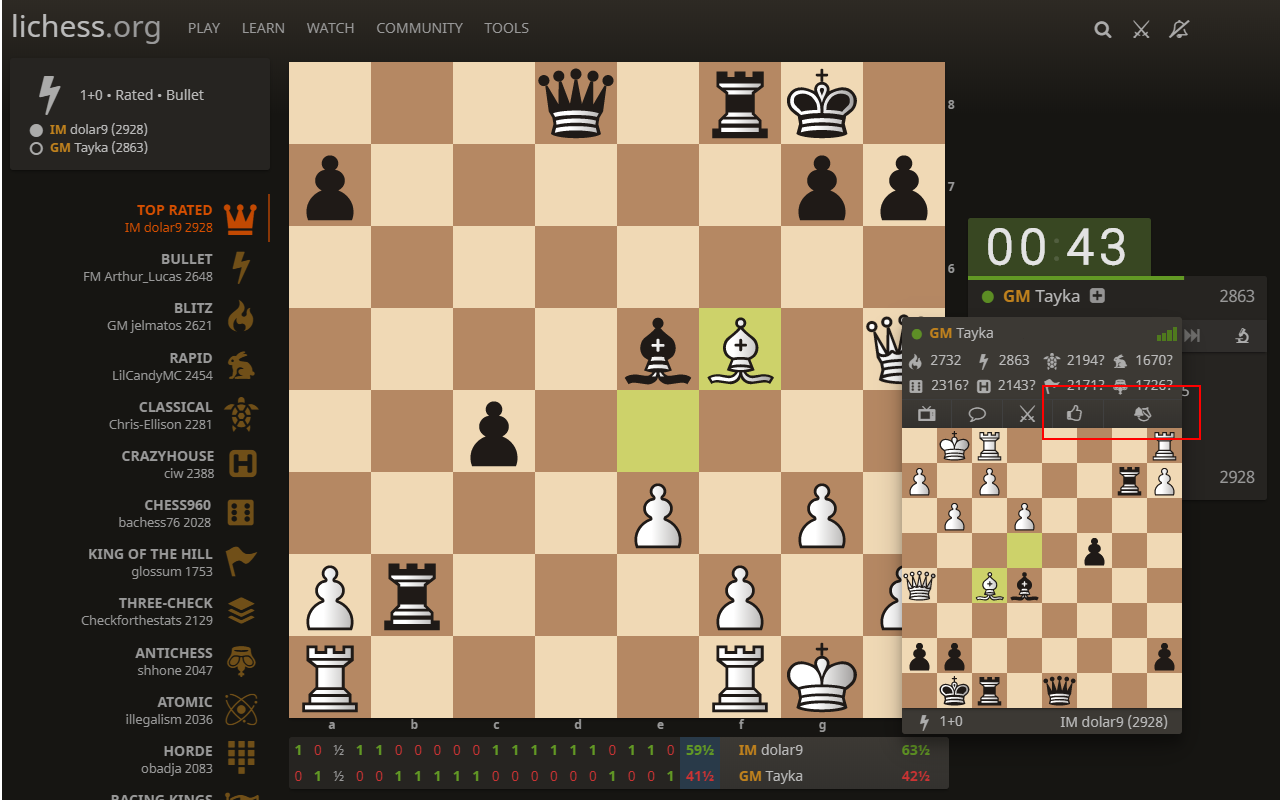Challenge Tayka with crossed swords icon in popup
The height and width of the screenshot is (800, 1280).
click(1027, 413)
